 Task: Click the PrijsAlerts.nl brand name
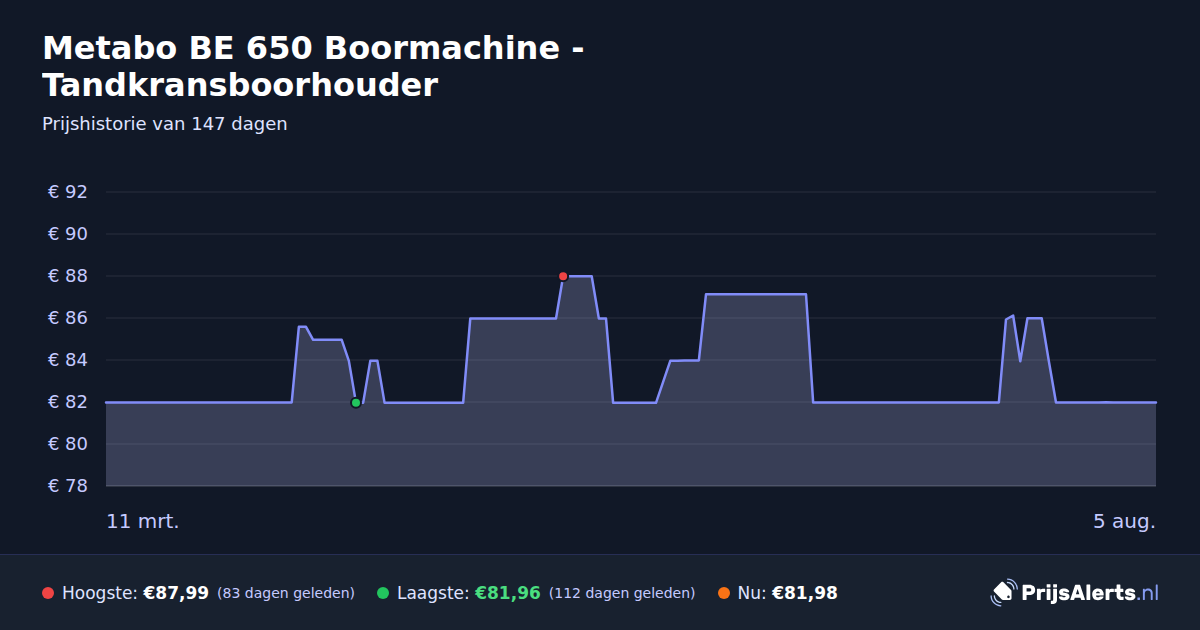[x=1090, y=593]
